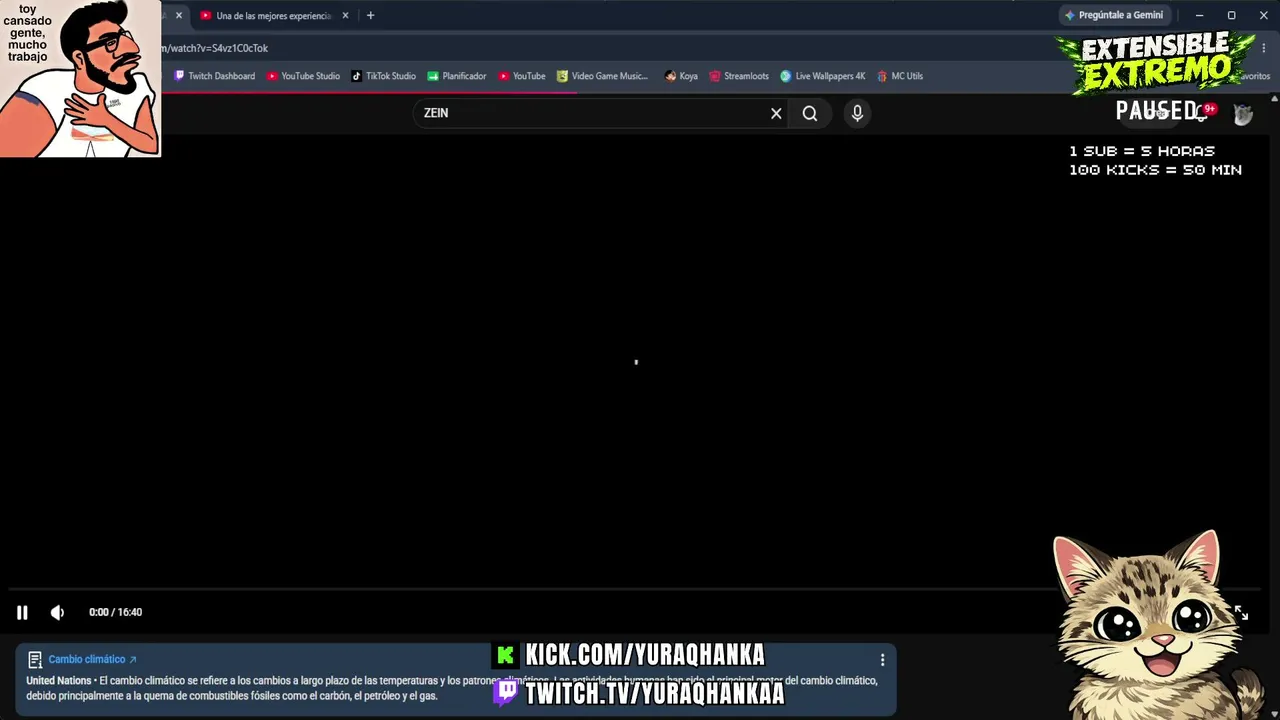Image resolution: width=1280 pixels, height=720 pixels.
Task: Mute the video volume
Action: [x=57, y=612]
